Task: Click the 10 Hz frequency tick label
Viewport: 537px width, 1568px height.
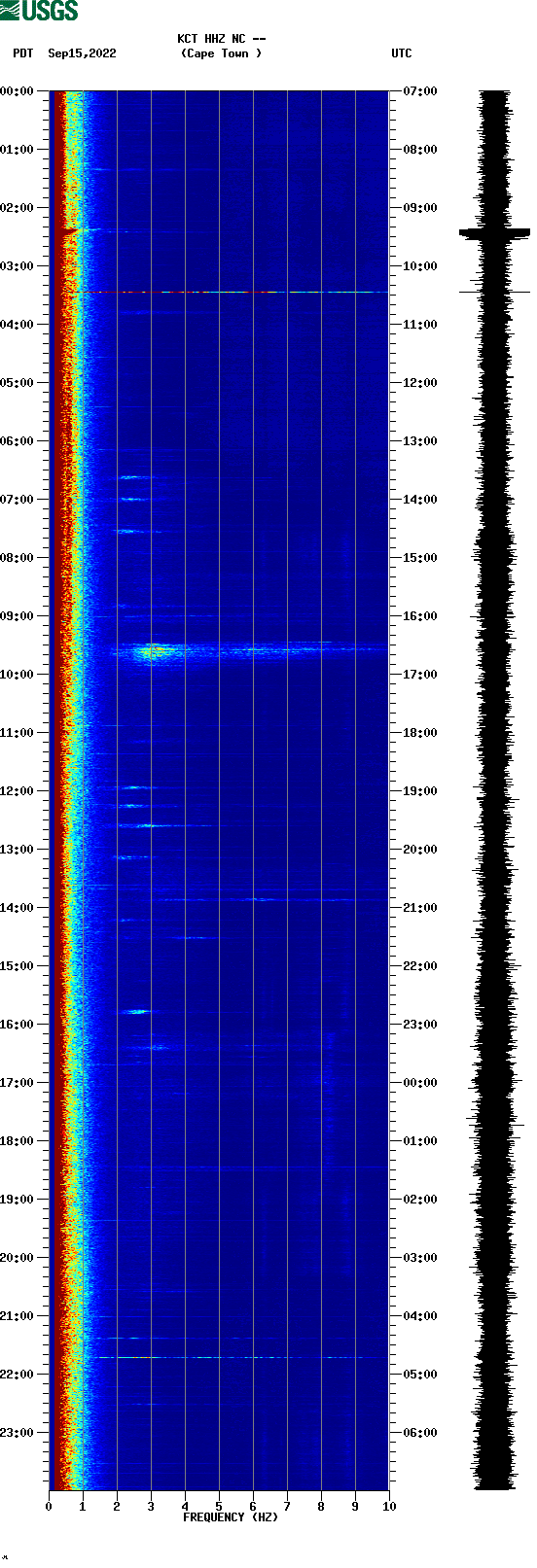Action: pos(389,1507)
